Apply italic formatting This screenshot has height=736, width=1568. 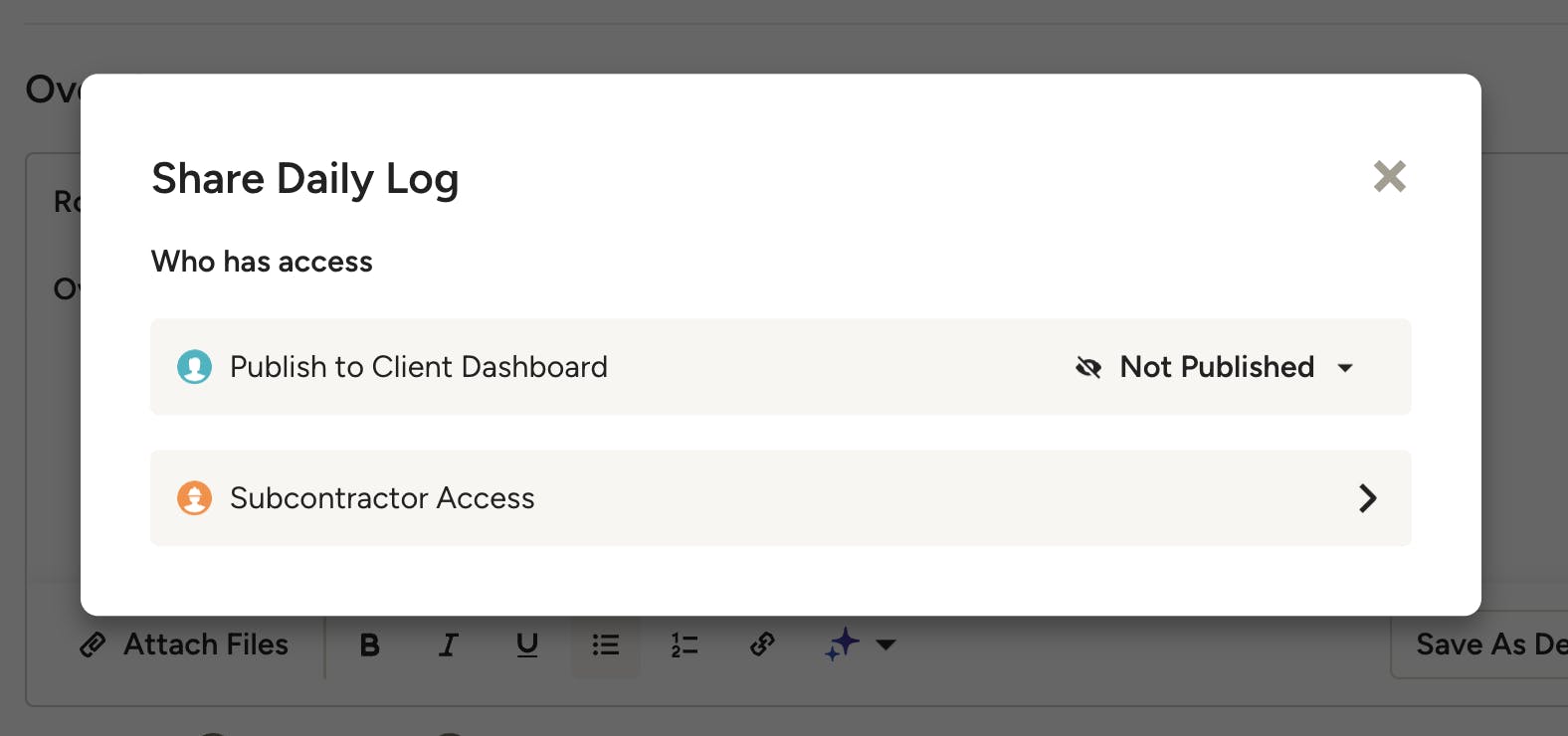[x=448, y=644]
